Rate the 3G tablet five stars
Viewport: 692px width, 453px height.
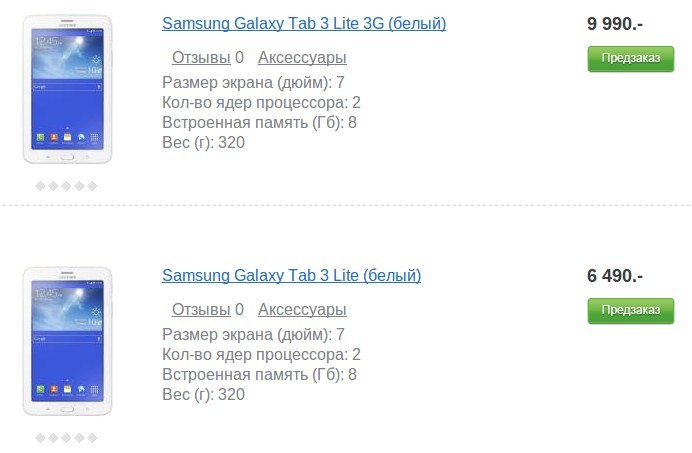click(92, 186)
